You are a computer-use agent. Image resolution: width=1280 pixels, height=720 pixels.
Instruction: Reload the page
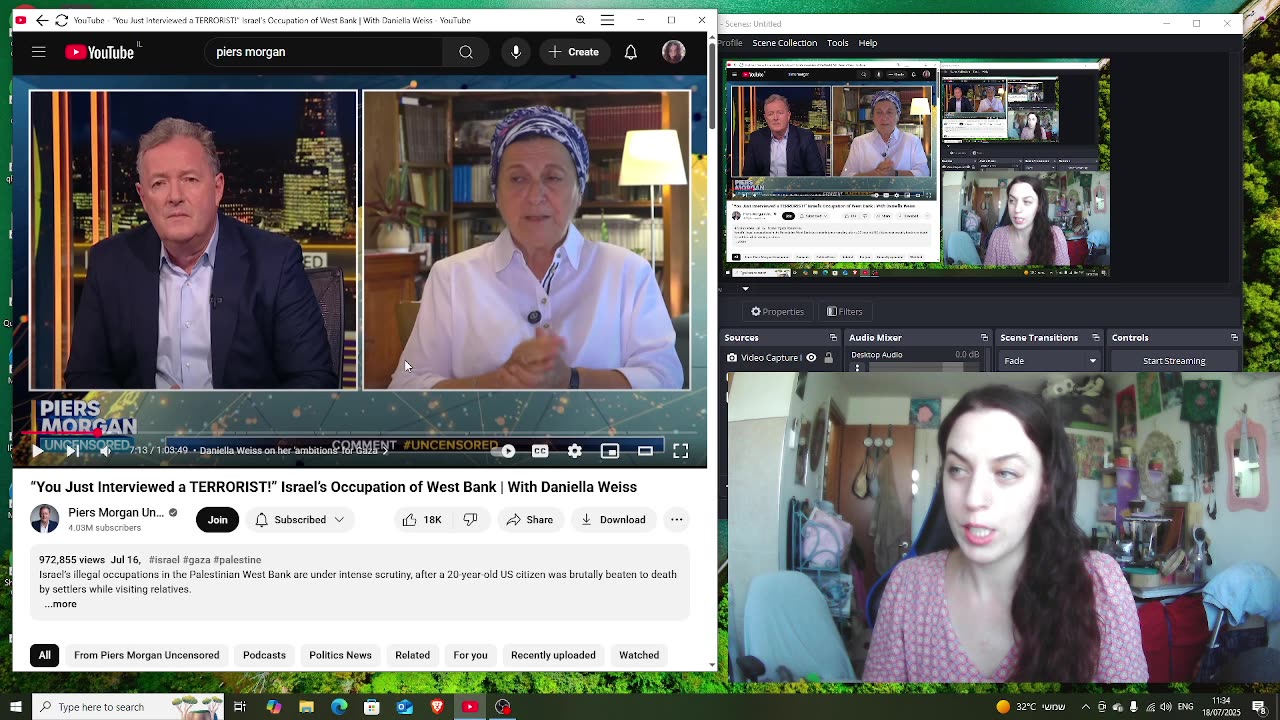pyautogui.click(x=61, y=20)
